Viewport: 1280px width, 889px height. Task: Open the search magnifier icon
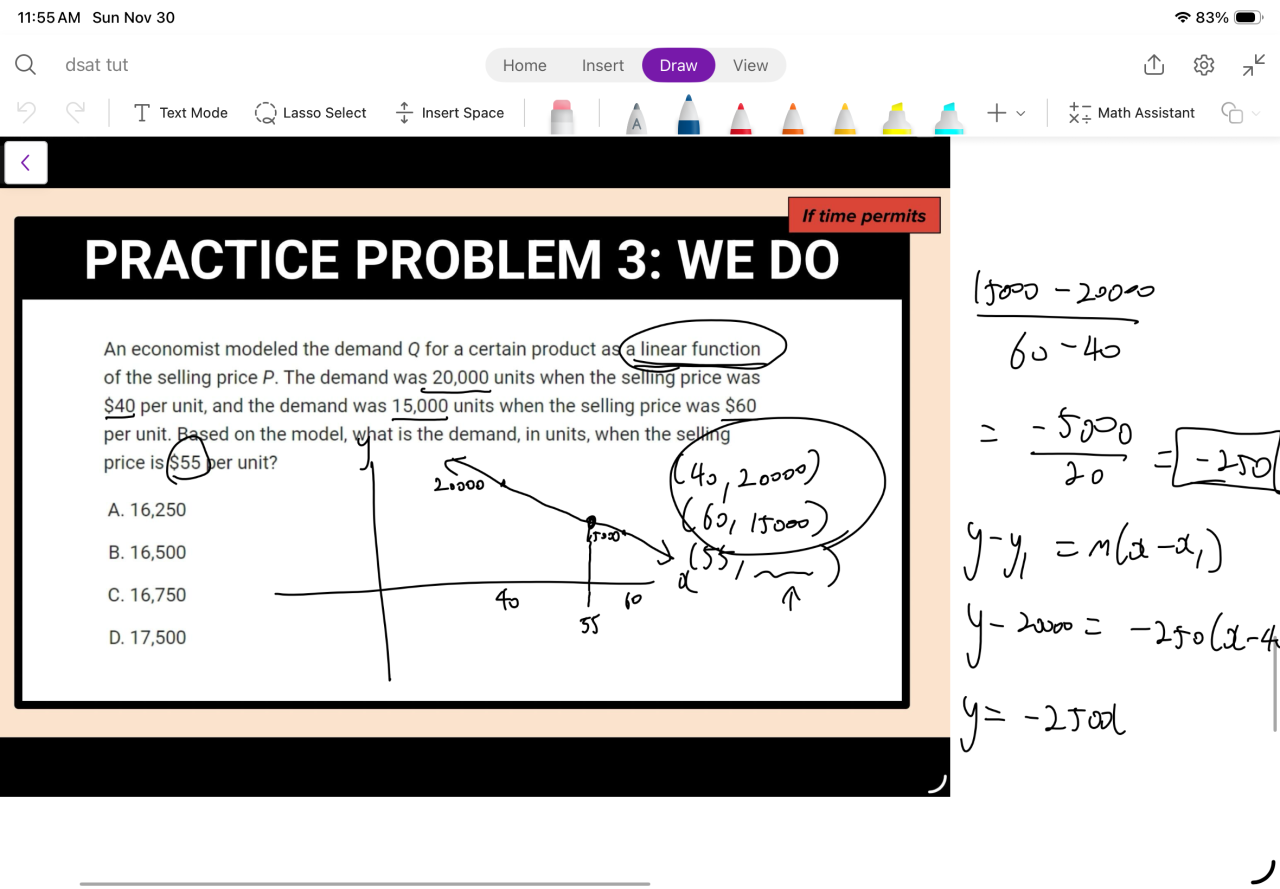click(25, 65)
